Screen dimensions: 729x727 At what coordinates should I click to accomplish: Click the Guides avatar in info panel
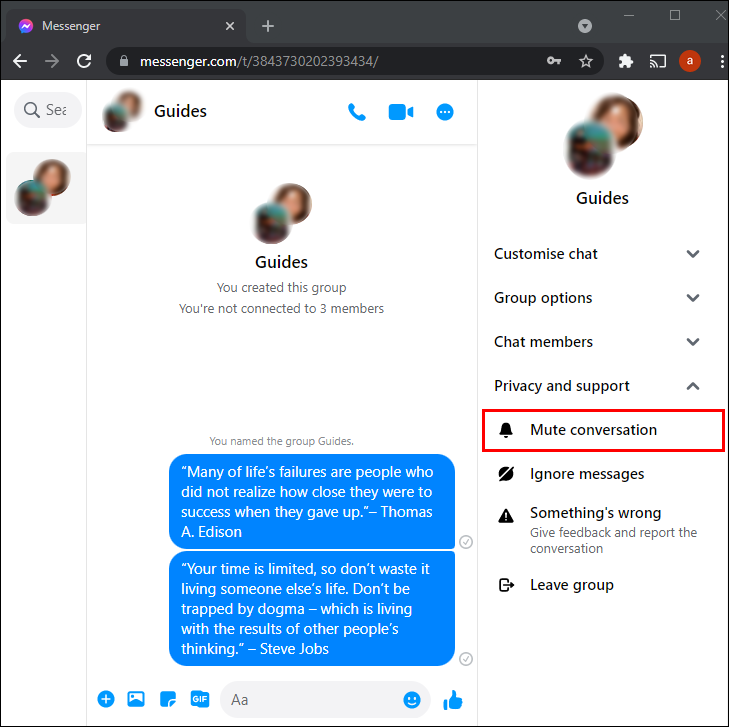[603, 136]
